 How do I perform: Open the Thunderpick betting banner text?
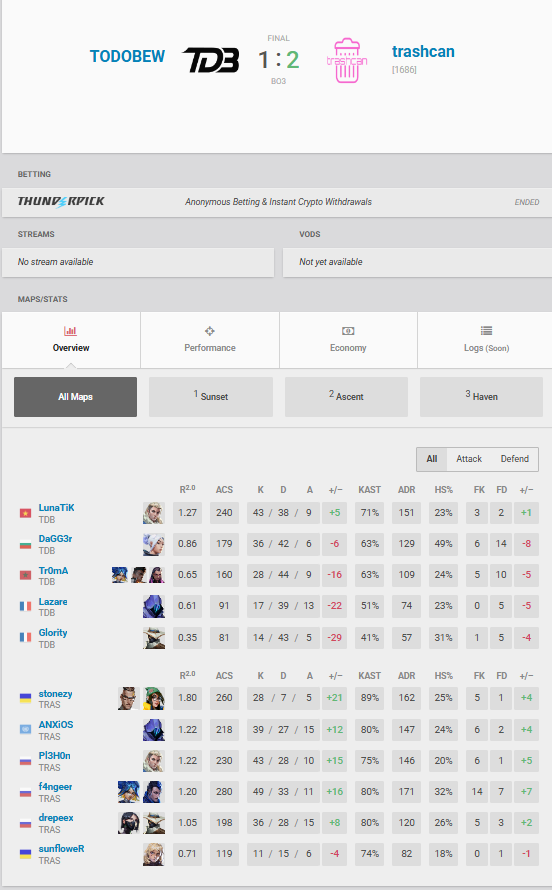[x=279, y=202]
